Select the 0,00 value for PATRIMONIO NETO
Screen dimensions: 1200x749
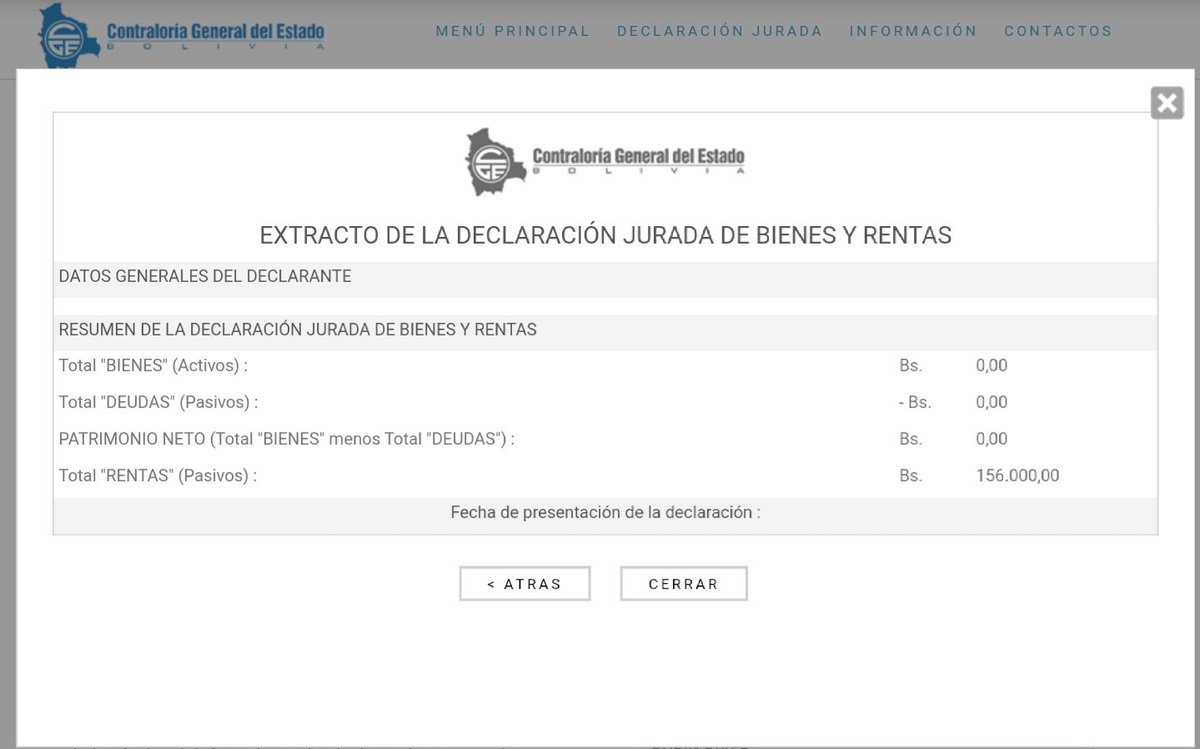click(992, 439)
